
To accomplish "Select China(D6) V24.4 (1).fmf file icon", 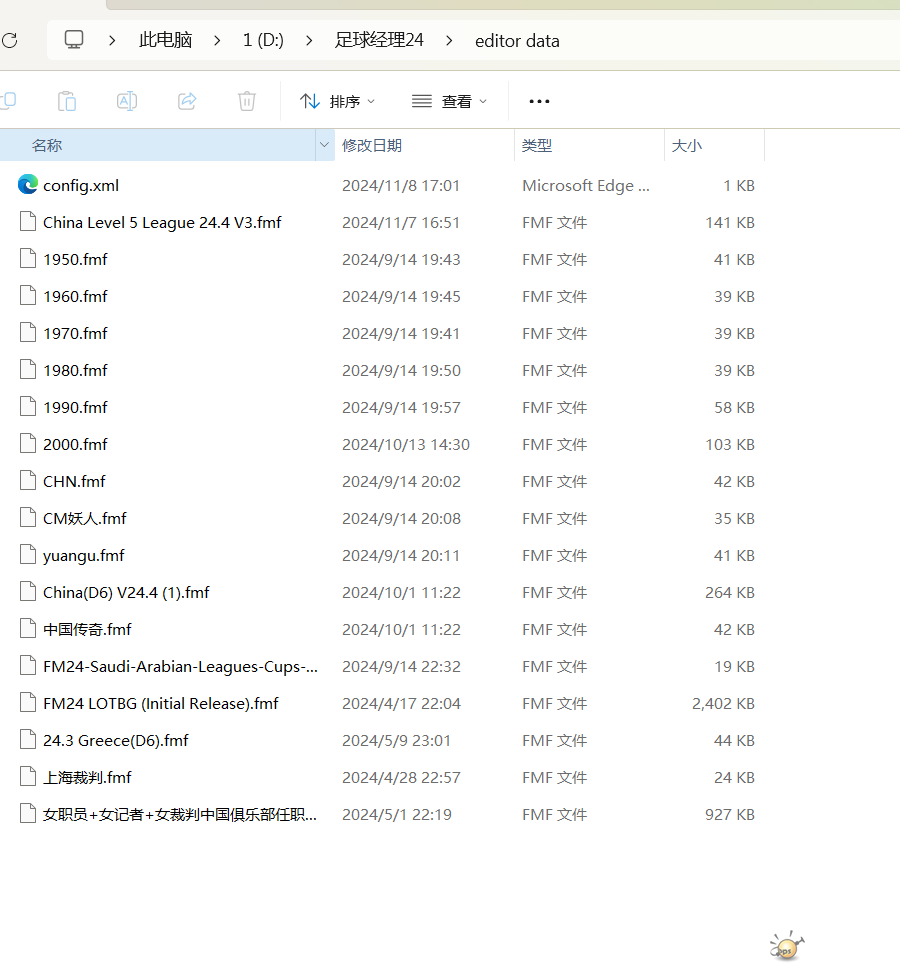I will (x=28, y=592).
